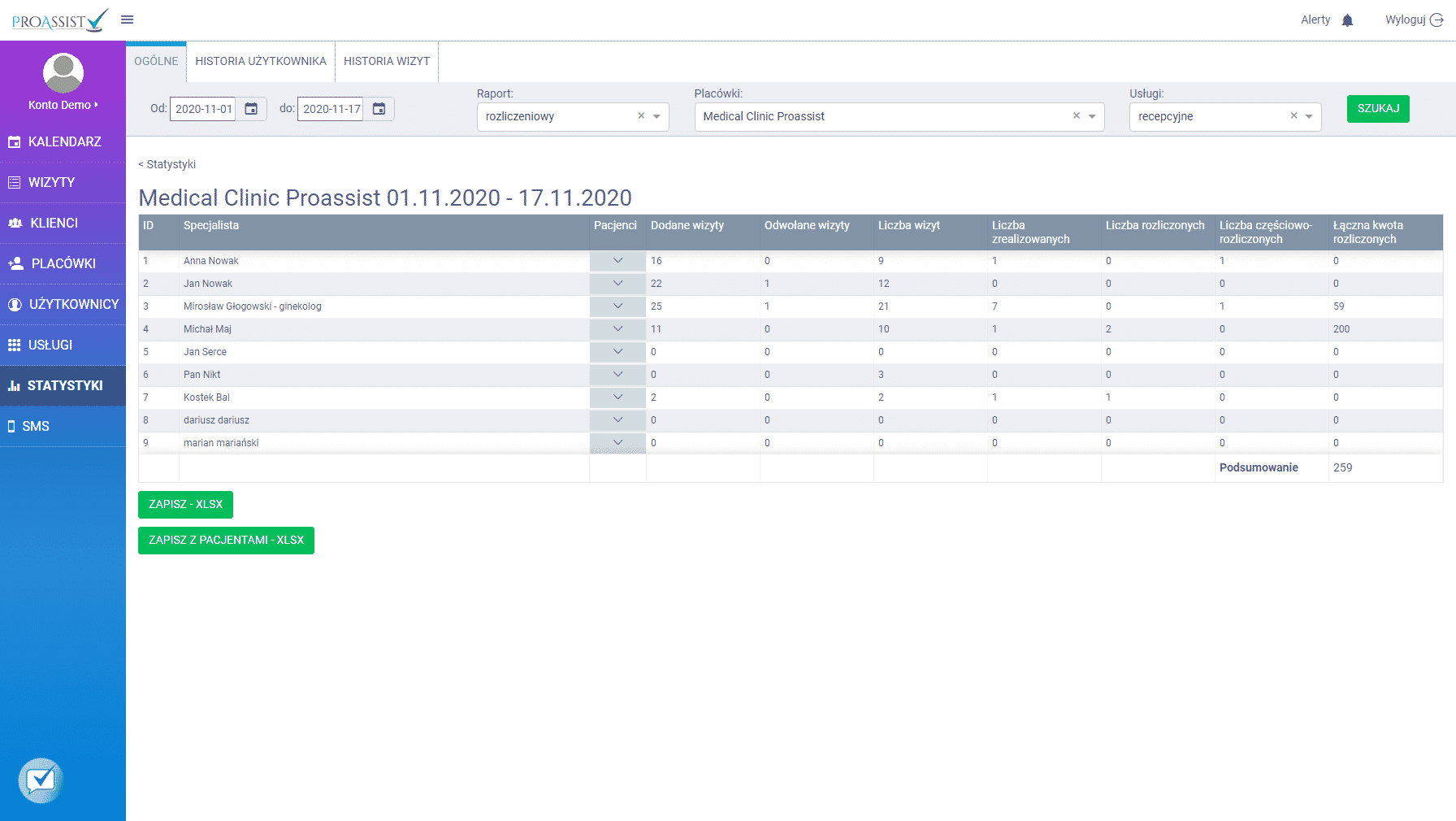This screenshot has height=821, width=1456.
Task: Click Zapisz z pacjentami - XLSX
Action: (x=226, y=541)
